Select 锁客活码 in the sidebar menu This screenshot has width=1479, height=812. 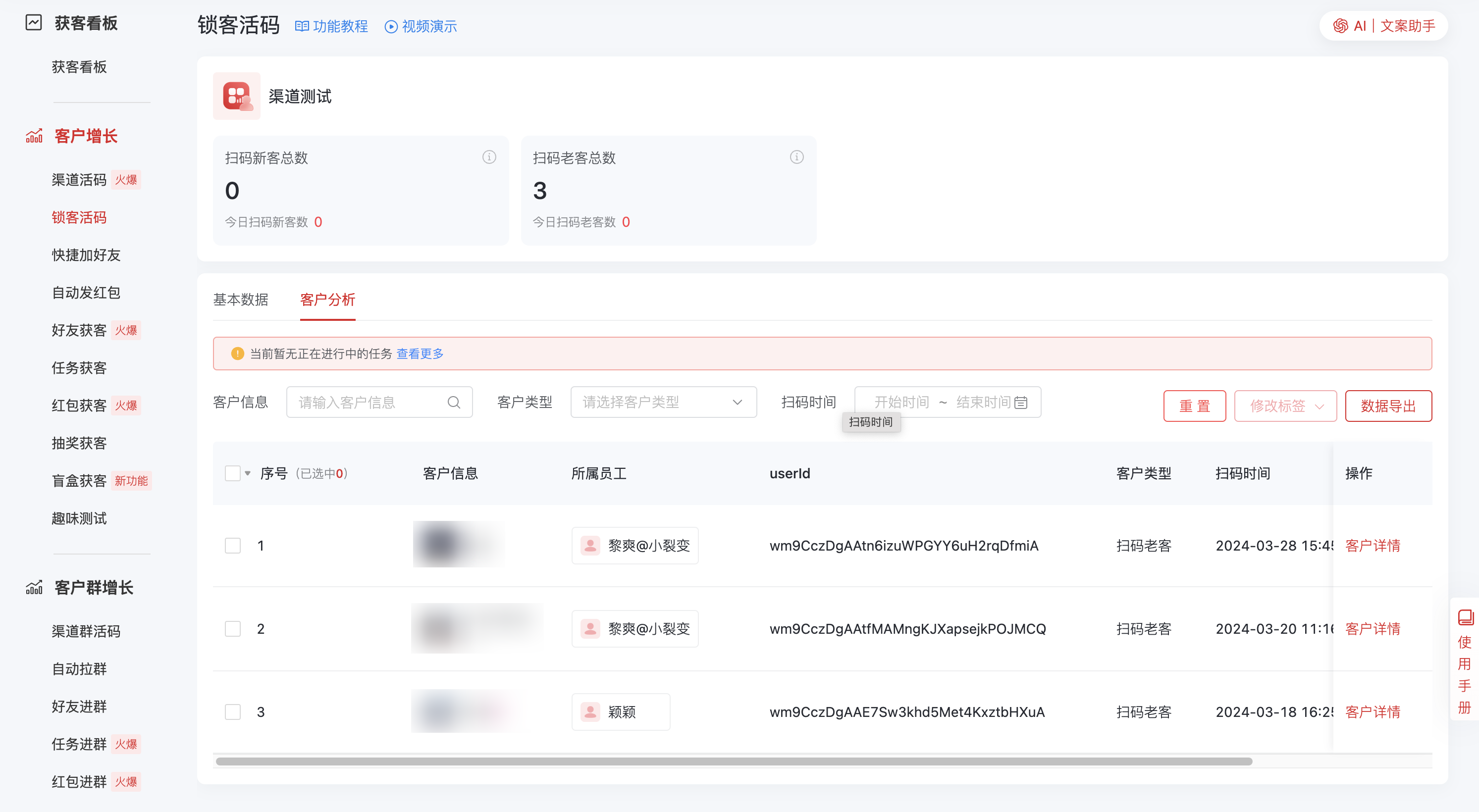point(79,217)
